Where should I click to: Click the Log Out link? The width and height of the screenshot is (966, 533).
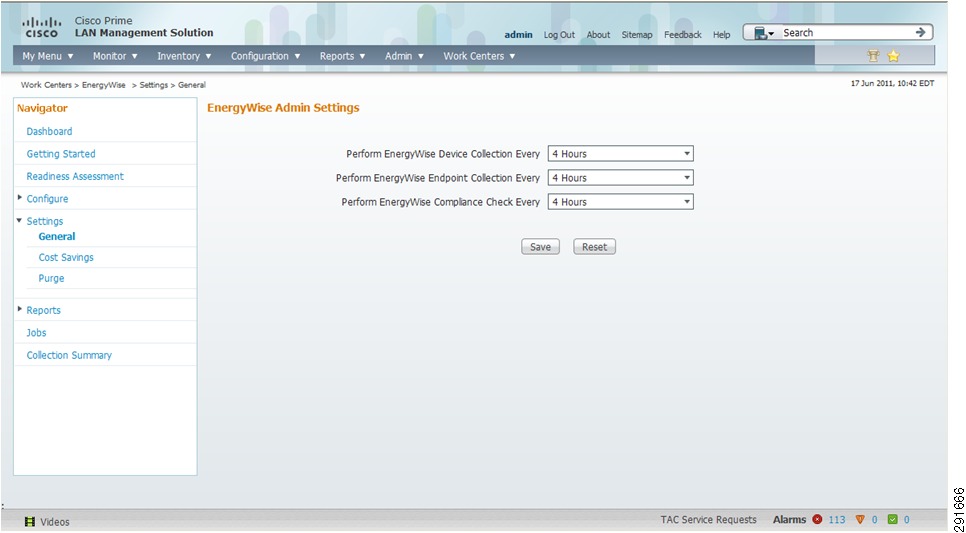[x=559, y=35]
